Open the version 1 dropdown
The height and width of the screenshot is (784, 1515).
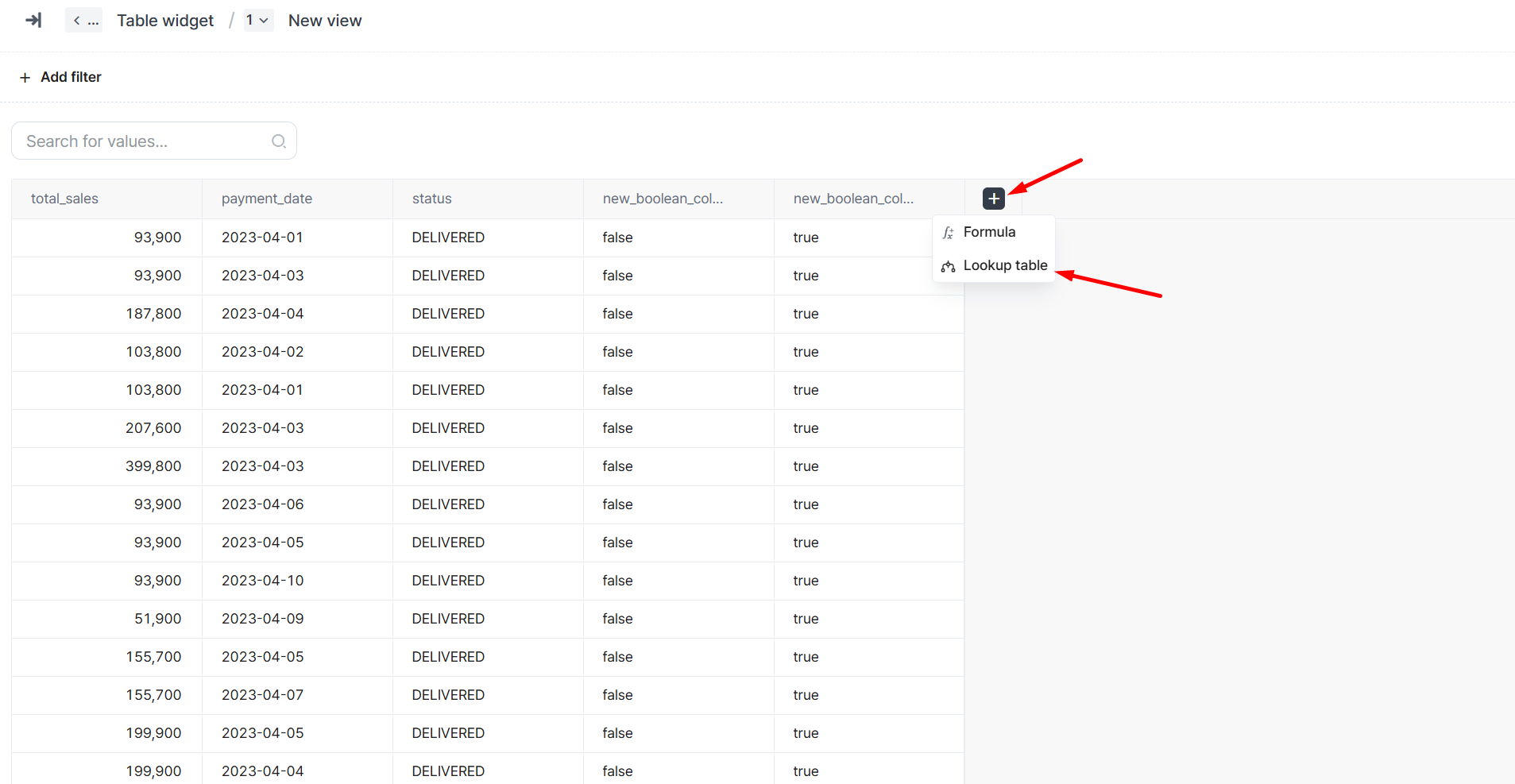(257, 21)
